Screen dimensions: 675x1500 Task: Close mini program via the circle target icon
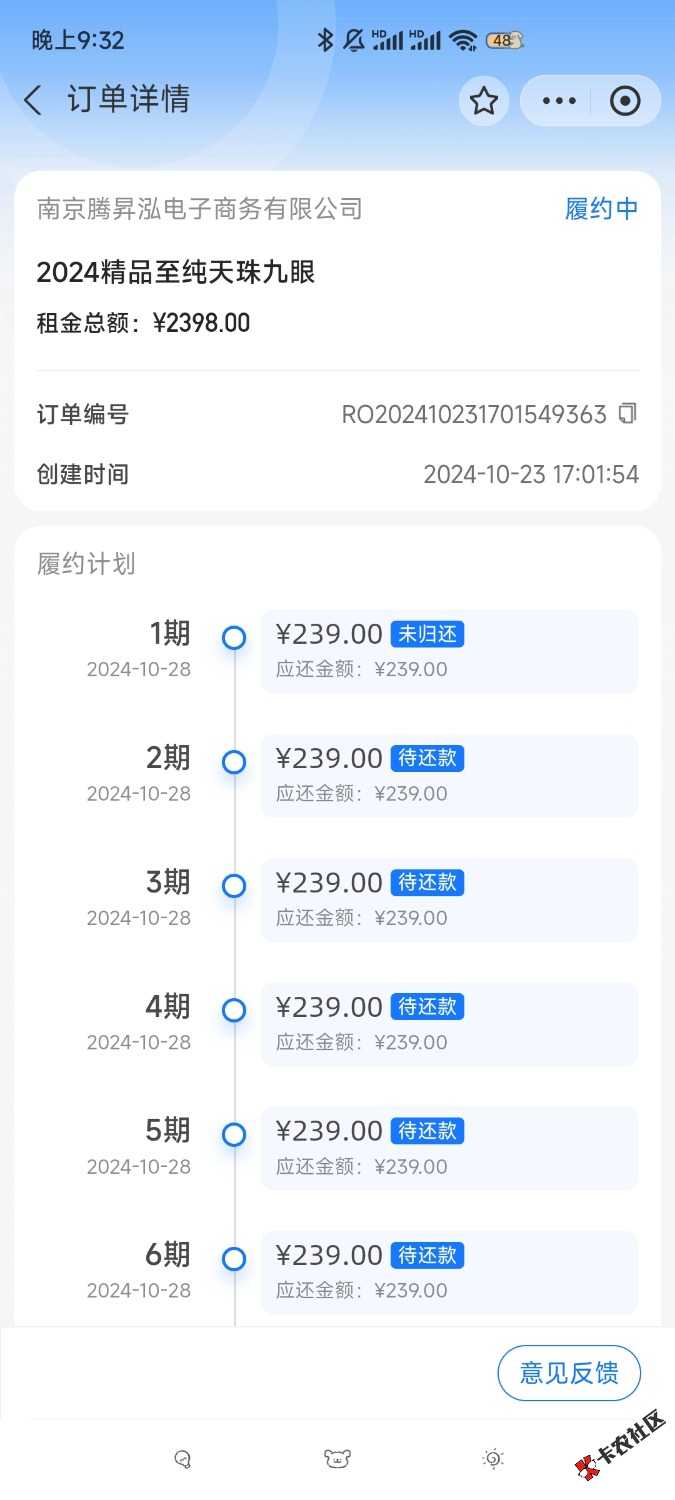[625, 101]
